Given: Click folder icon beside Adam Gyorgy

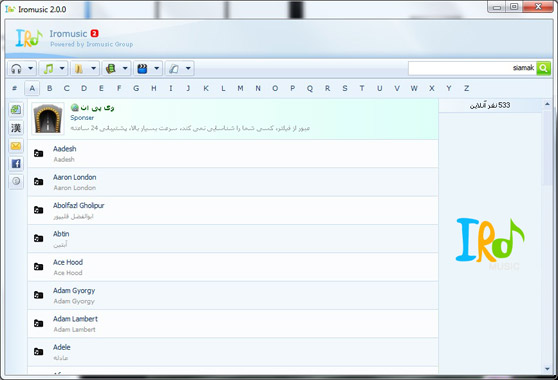Looking at the screenshot, I should [38, 295].
